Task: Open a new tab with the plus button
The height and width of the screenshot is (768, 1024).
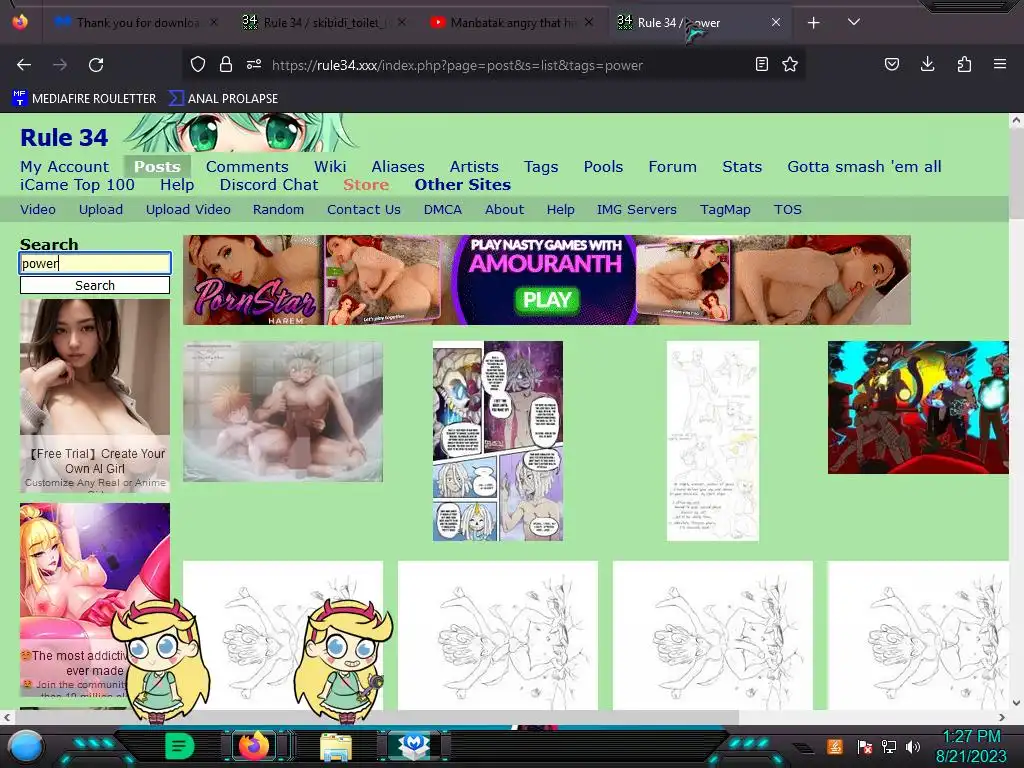Action: point(814,23)
